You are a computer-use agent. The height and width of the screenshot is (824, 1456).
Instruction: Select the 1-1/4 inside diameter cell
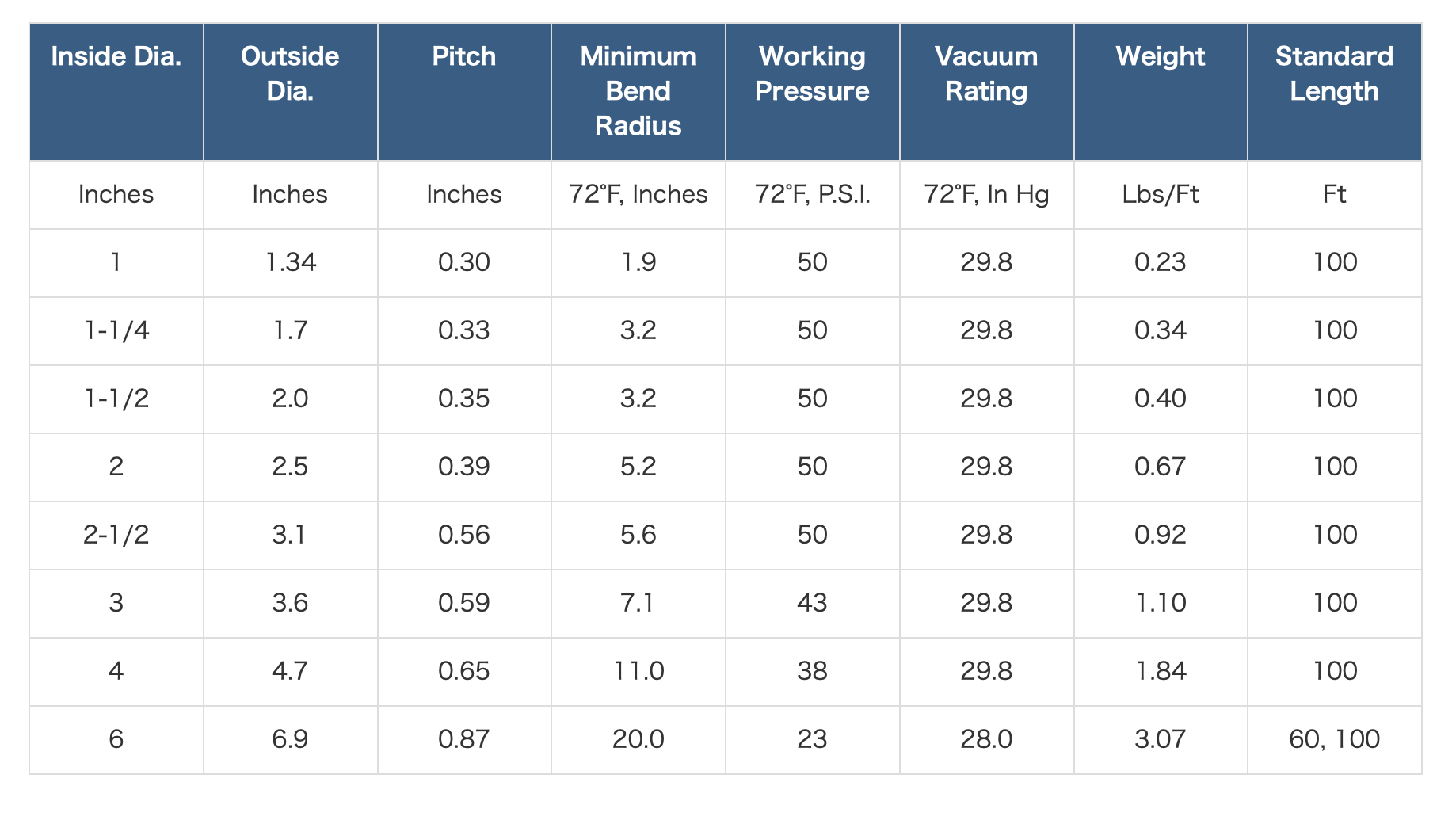(116, 330)
